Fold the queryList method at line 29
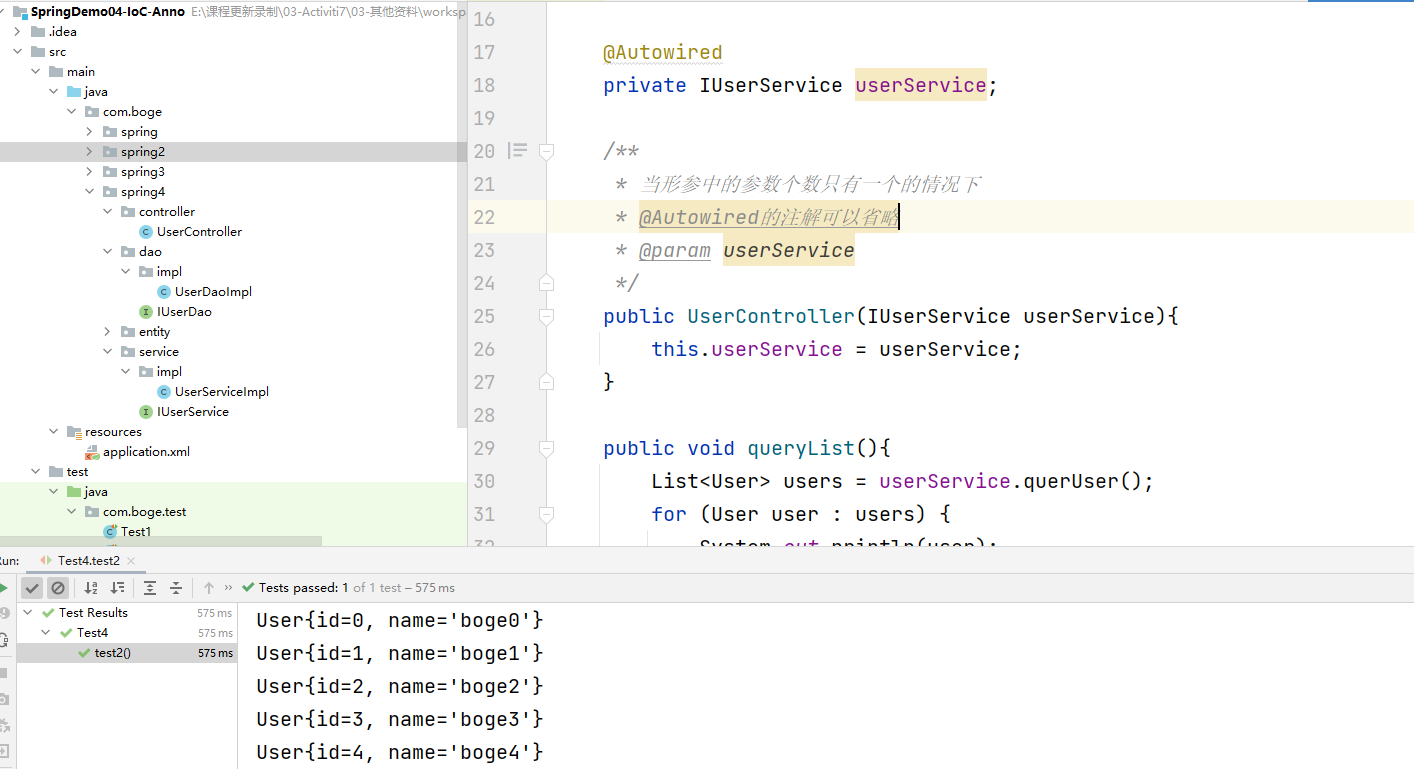The width and height of the screenshot is (1414, 769). (x=546, y=448)
